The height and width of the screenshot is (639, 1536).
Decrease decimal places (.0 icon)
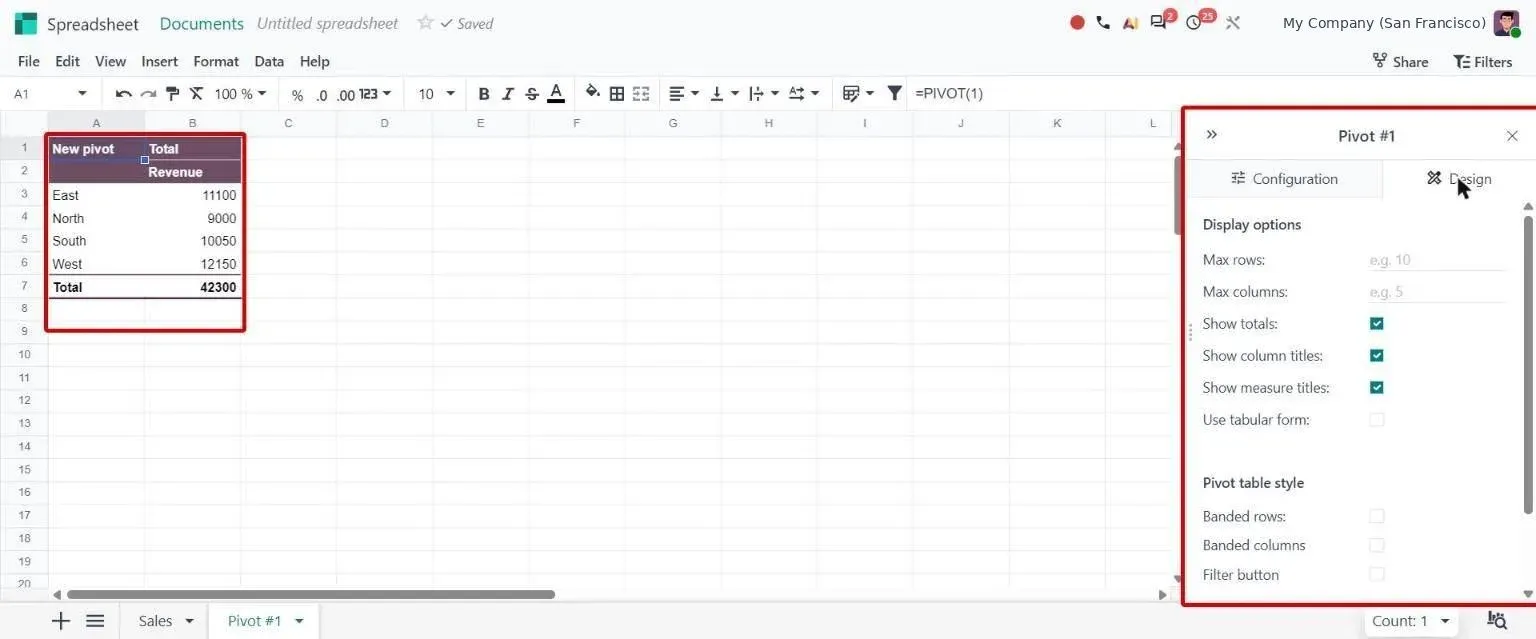(x=321, y=95)
